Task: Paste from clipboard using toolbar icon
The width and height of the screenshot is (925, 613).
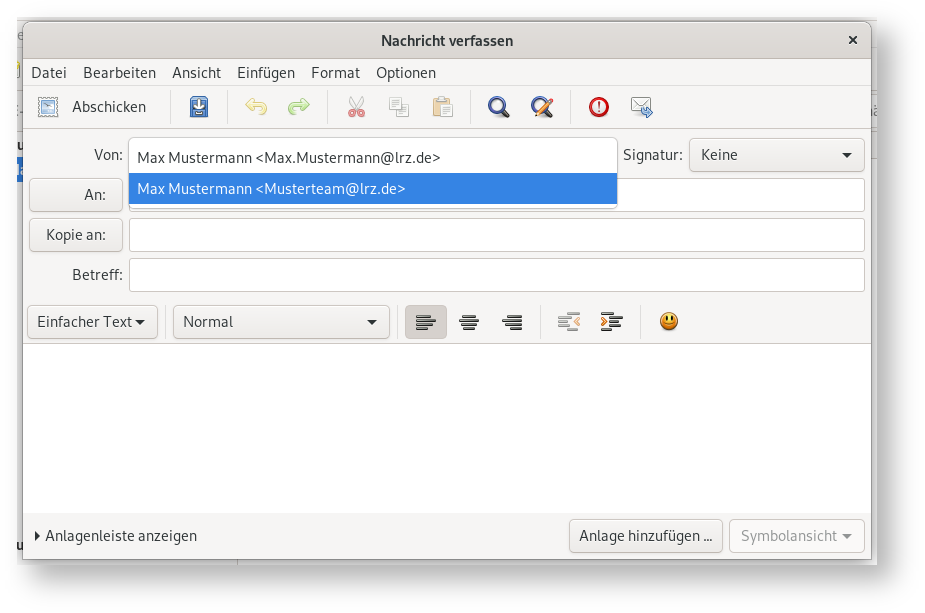Action: 442,107
